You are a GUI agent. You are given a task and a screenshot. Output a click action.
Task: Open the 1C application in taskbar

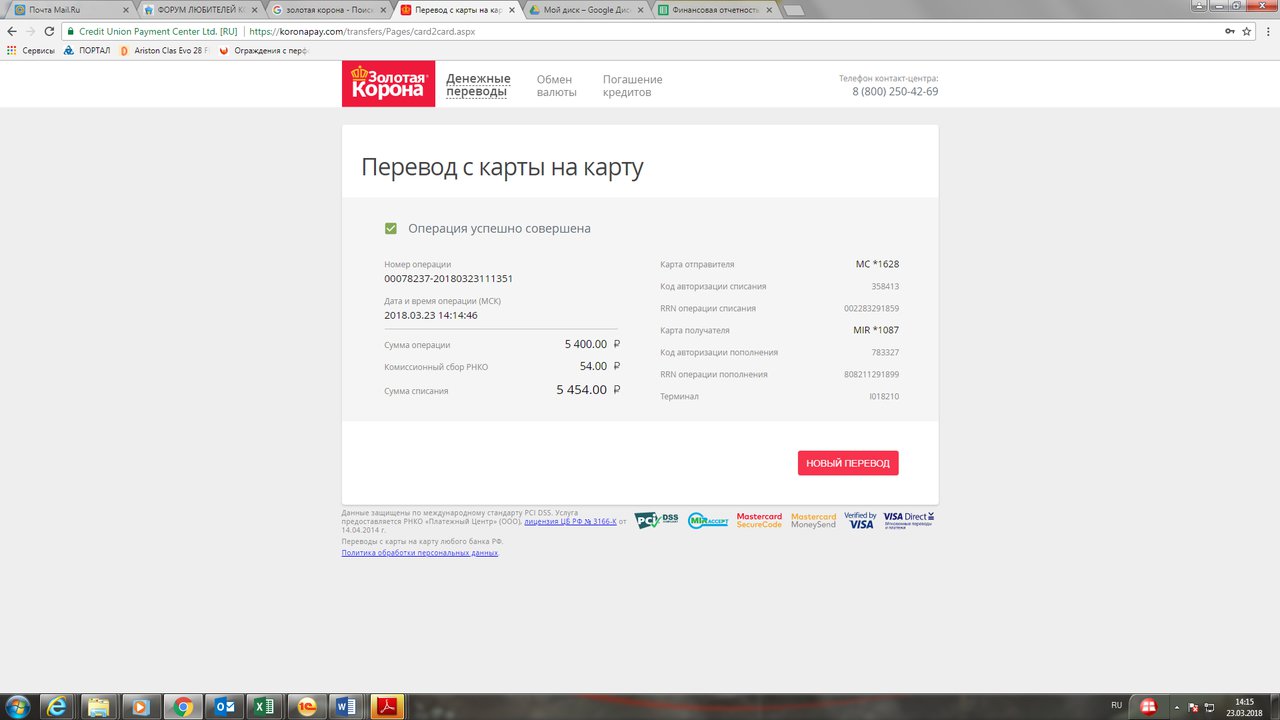pos(306,706)
